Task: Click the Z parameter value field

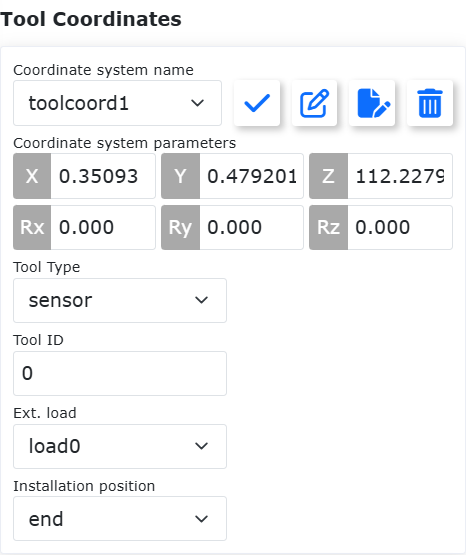Action: (400, 176)
